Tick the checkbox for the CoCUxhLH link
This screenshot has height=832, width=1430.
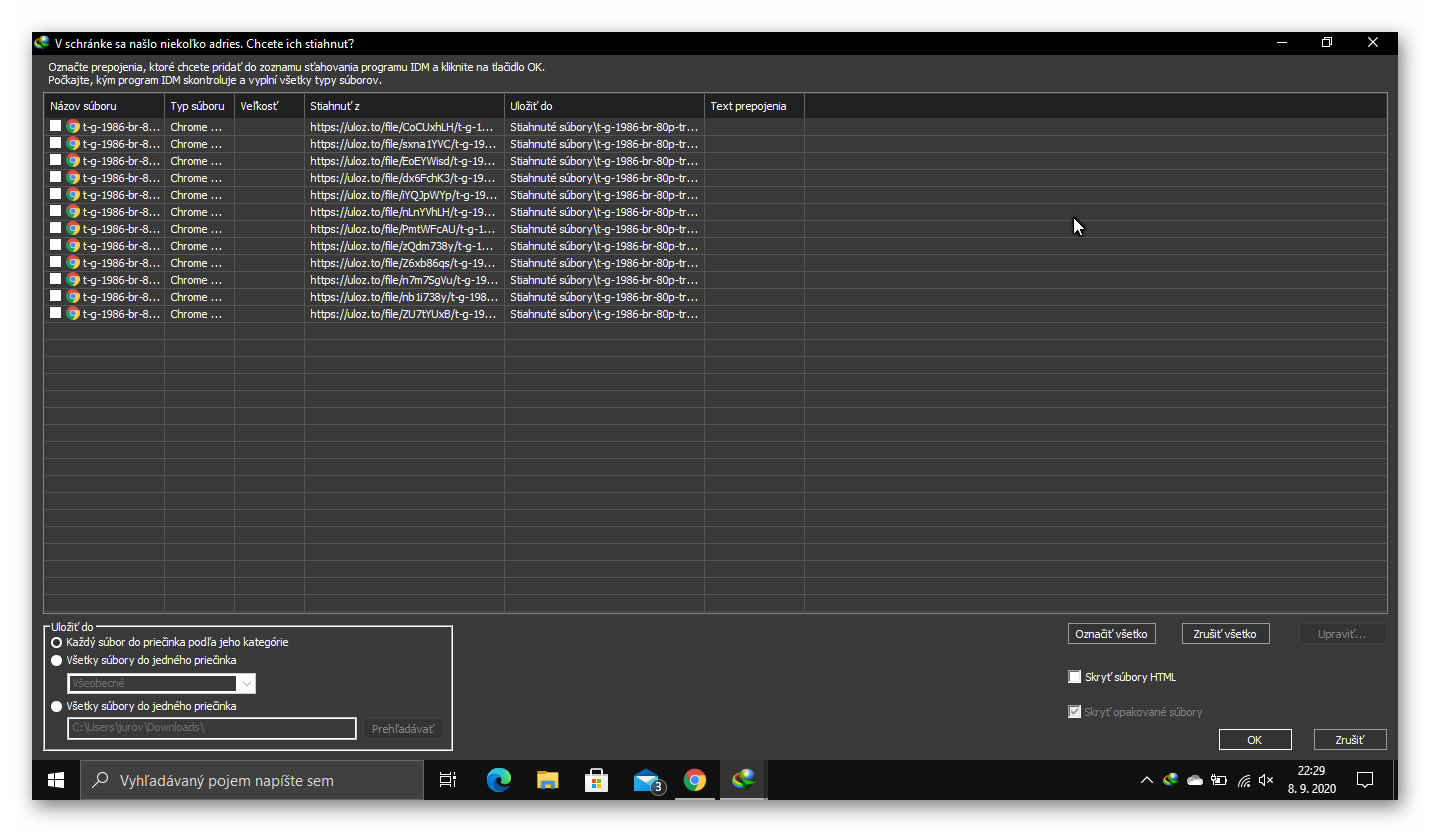(x=56, y=126)
